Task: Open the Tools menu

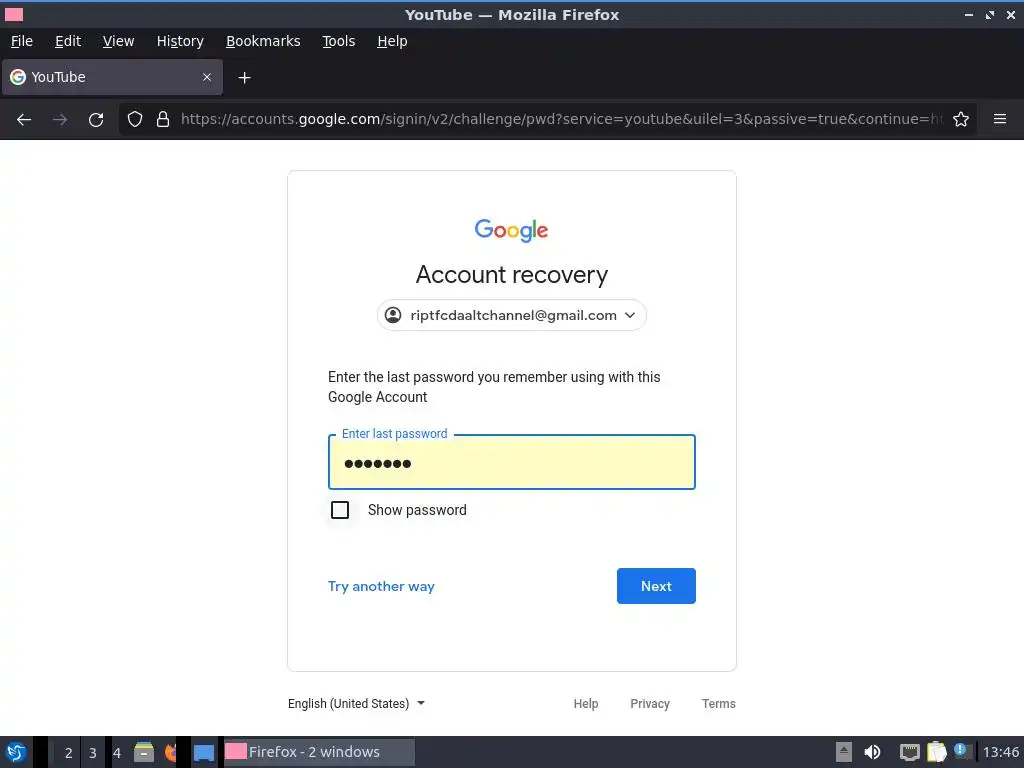Action: coord(338,41)
